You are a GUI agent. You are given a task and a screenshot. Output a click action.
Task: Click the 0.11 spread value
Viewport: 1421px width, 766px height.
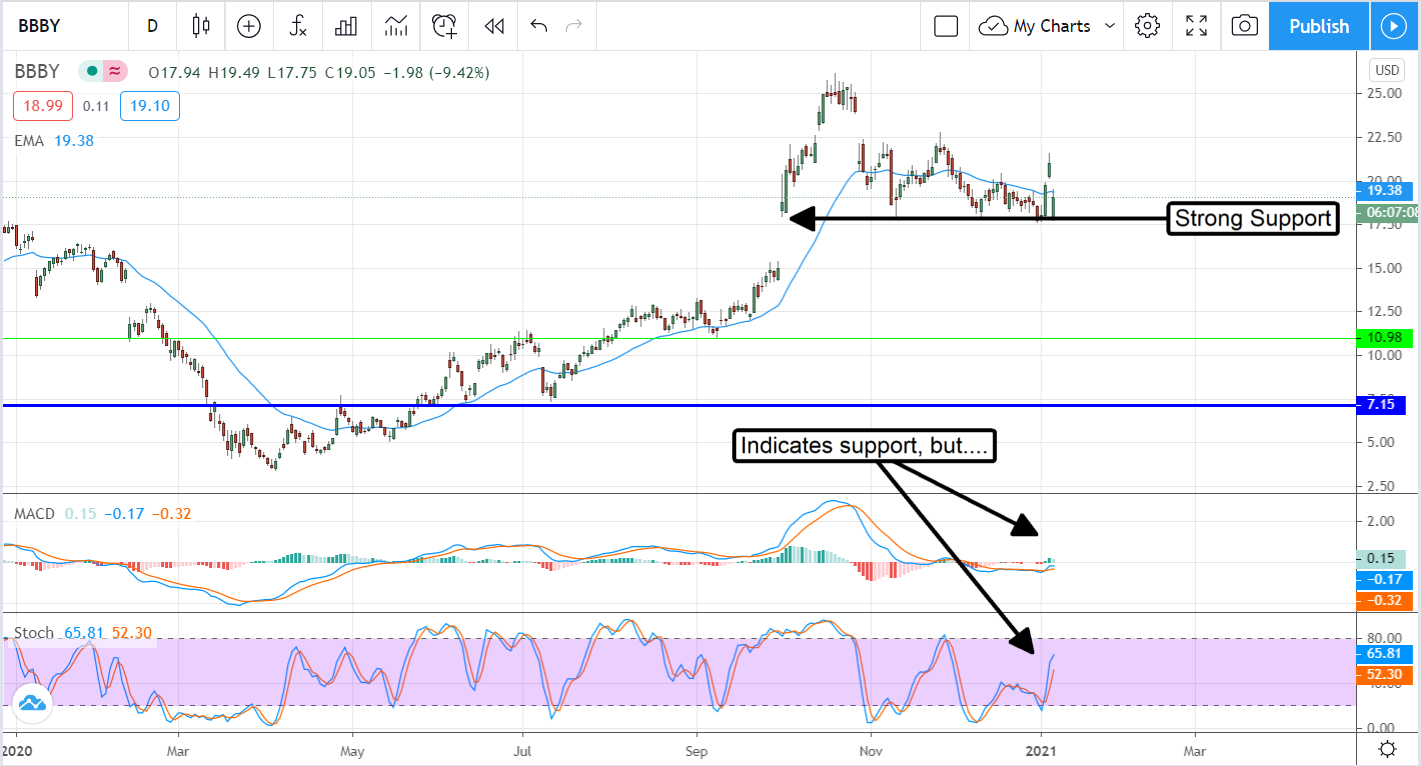(x=95, y=106)
